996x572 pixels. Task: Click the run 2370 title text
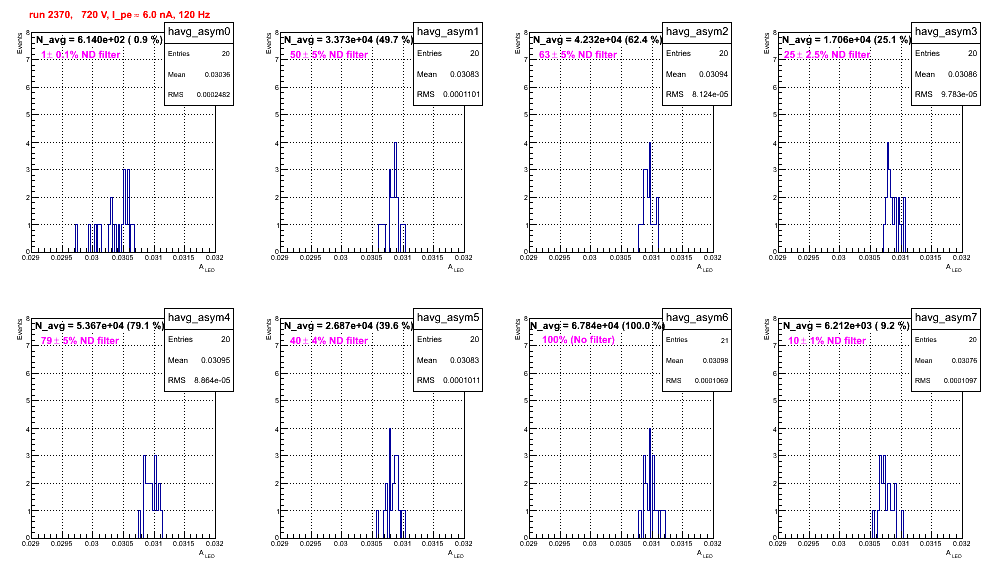tap(119, 15)
